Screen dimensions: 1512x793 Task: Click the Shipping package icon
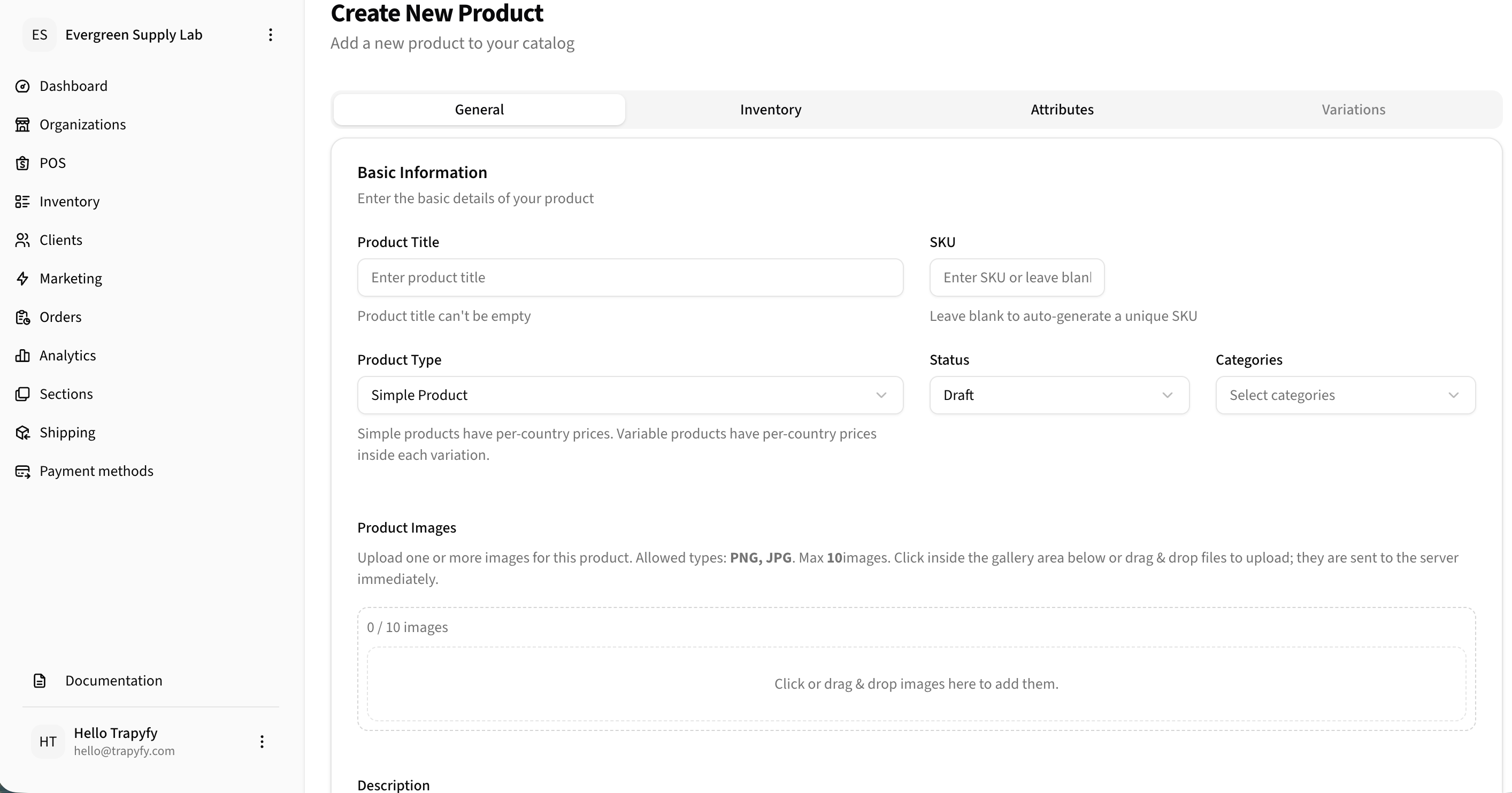pyautogui.click(x=22, y=433)
